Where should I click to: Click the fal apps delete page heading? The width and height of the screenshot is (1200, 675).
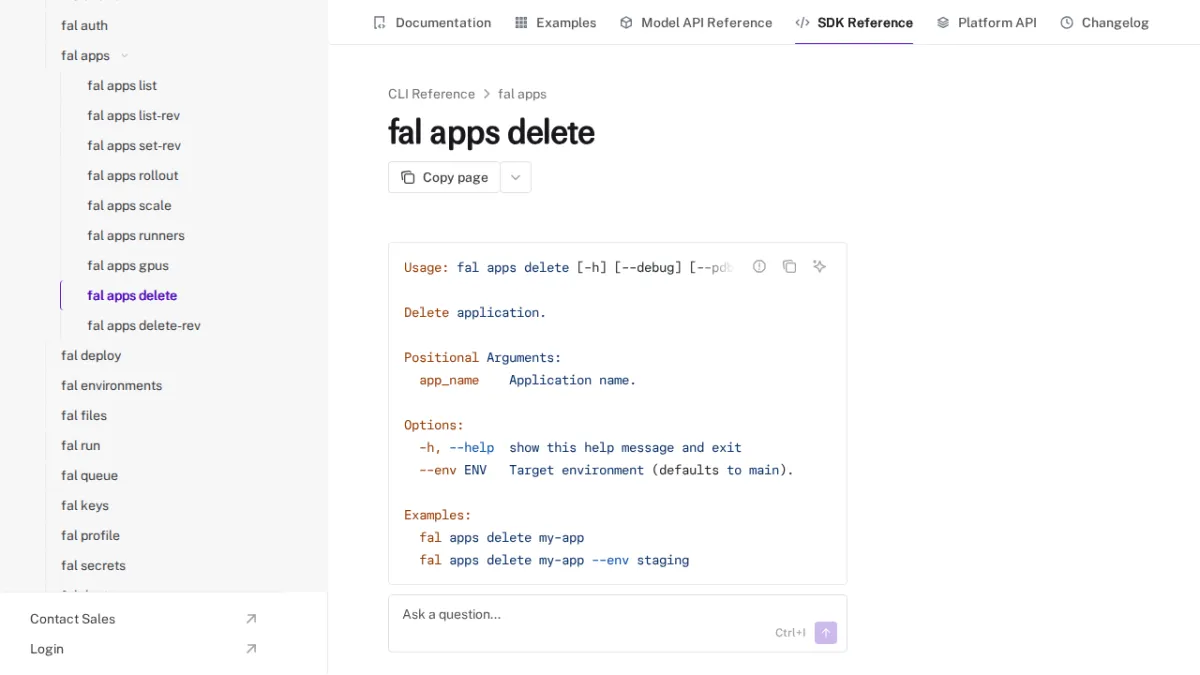pyautogui.click(x=491, y=133)
